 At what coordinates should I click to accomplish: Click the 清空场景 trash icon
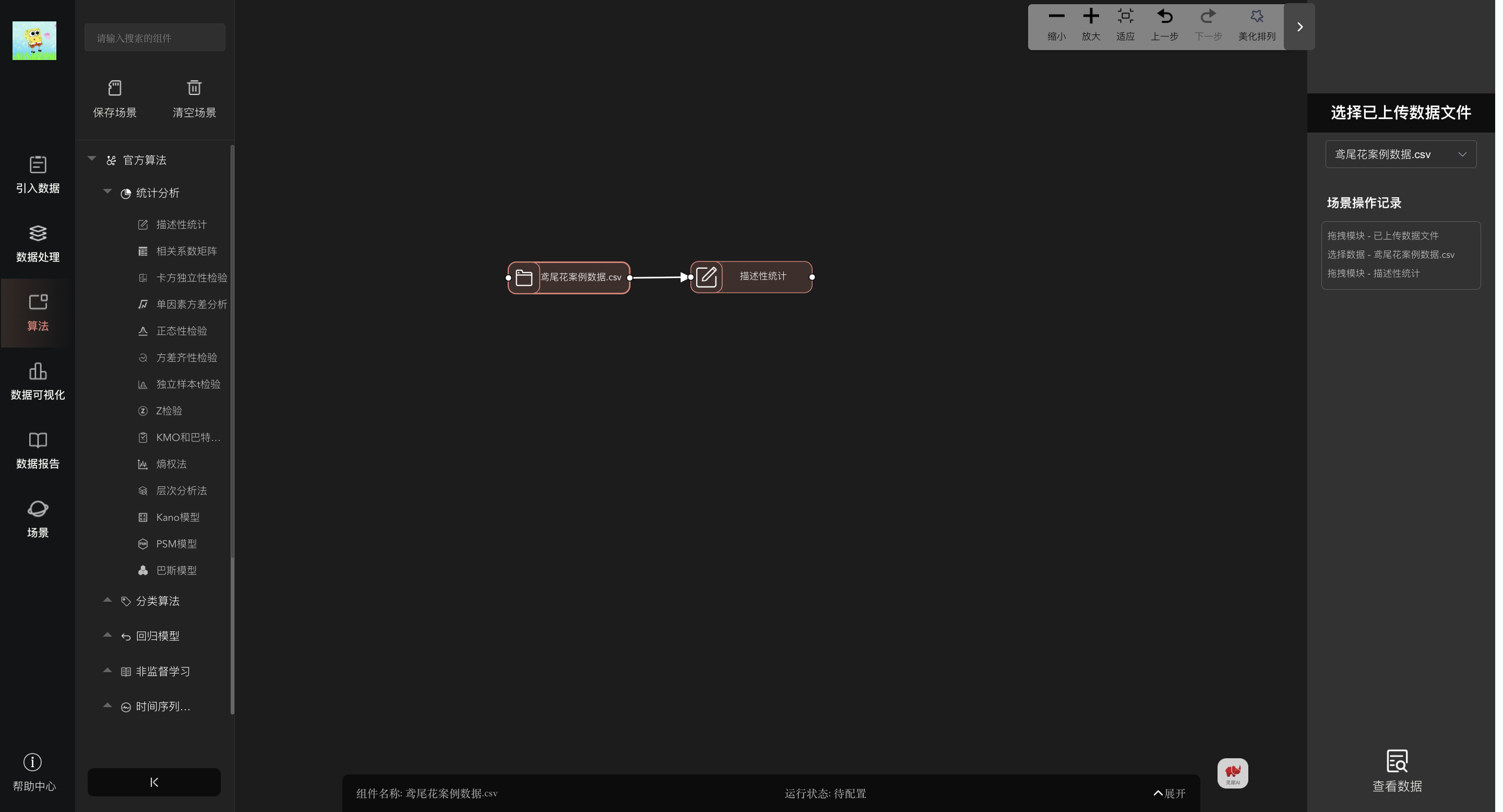point(195,88)
